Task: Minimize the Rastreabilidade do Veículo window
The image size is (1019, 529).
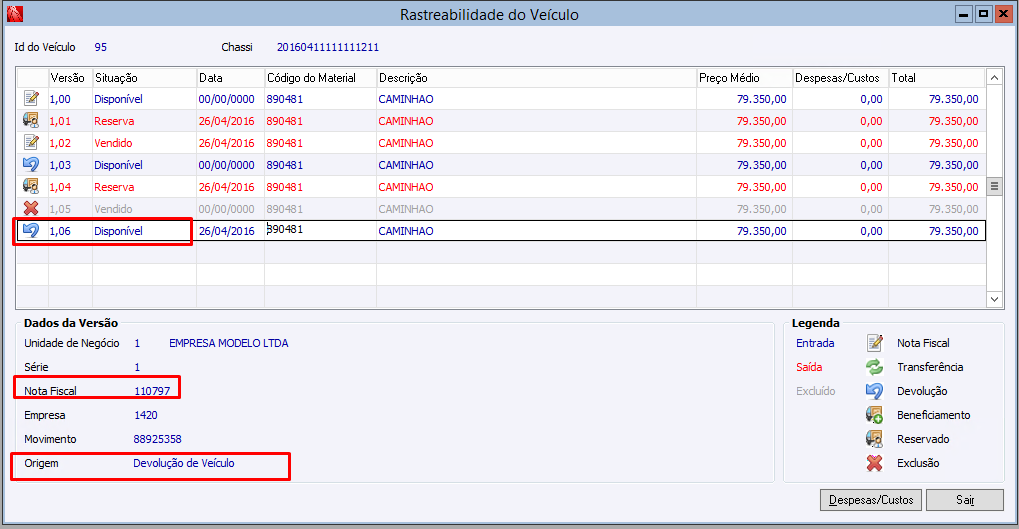Action: click(x=964, y=14)
